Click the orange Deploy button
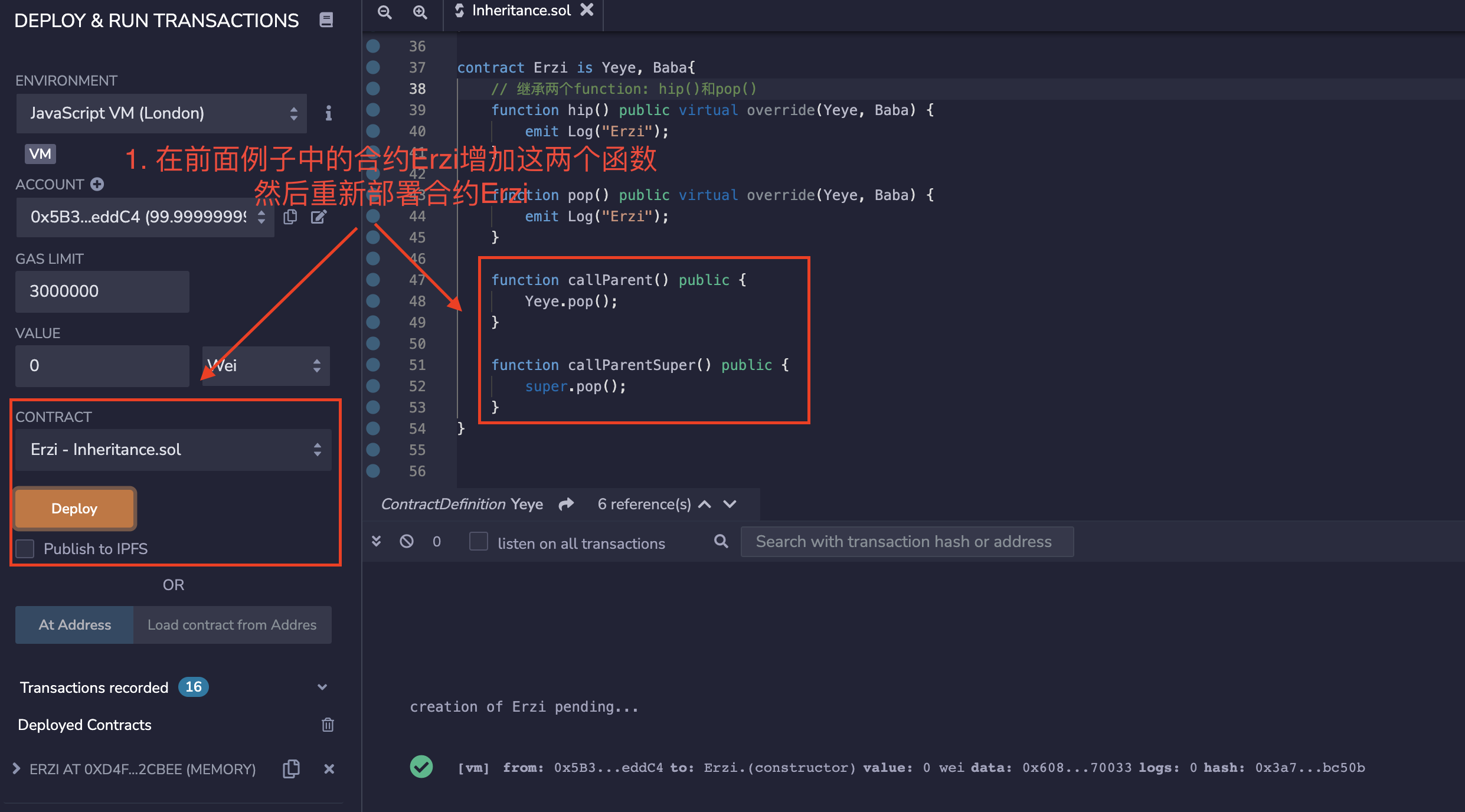The height and width of the screenshot is (812, 1465). pos(75,508)
